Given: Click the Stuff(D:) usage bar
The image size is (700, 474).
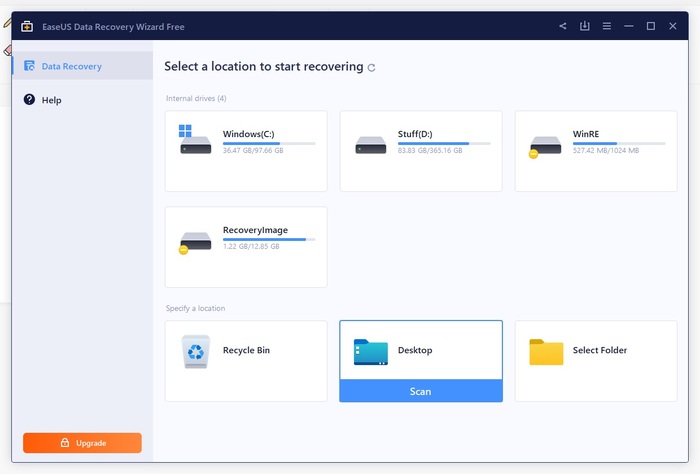Looking at the screenshot, I should pos(444,143).
